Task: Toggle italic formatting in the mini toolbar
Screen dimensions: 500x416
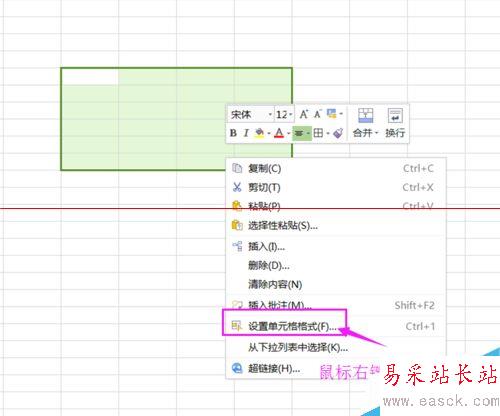Action: pyautogui.click(x=246, y=133)
